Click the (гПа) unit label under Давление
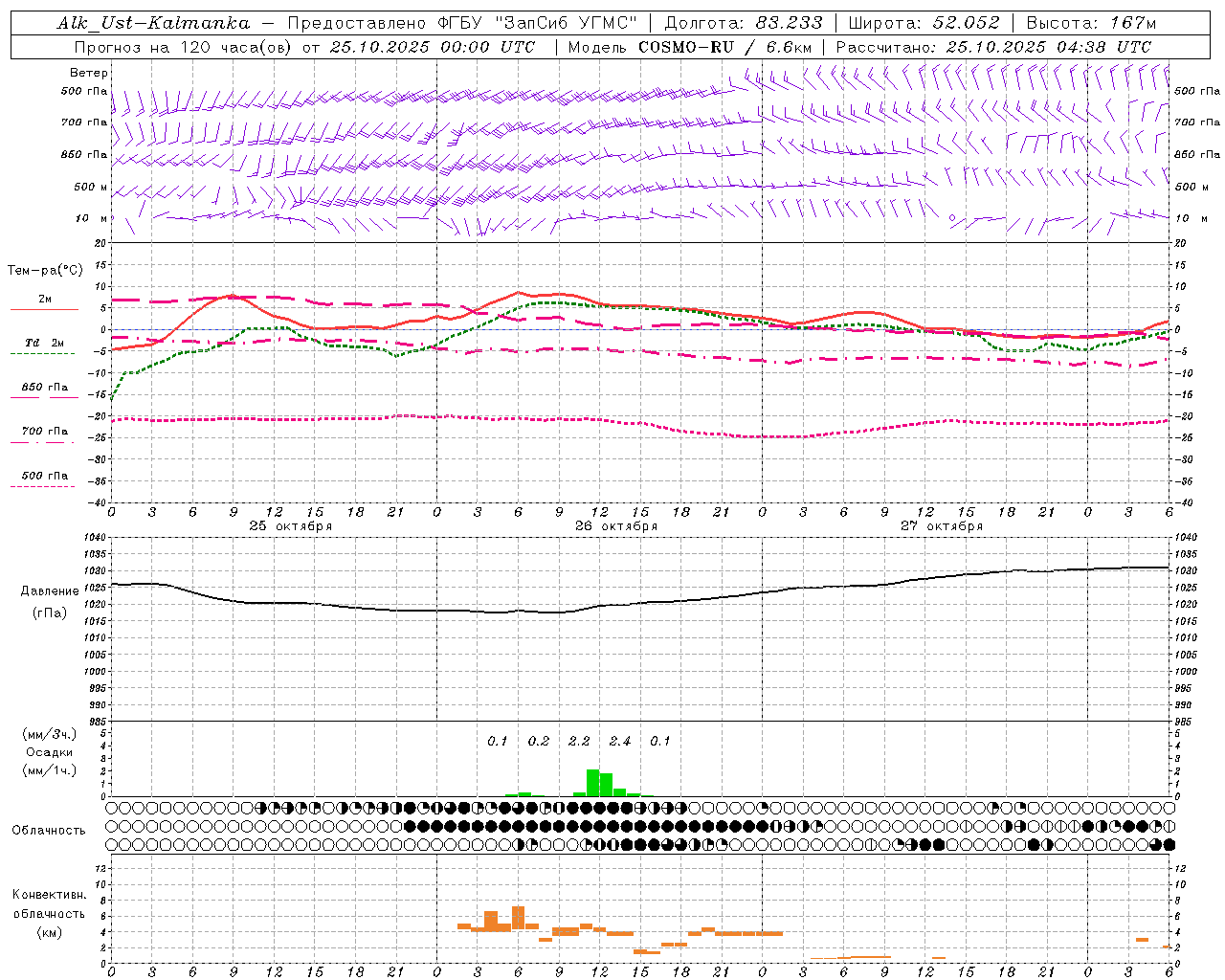The image size is (1225, 980). (50, 613)
